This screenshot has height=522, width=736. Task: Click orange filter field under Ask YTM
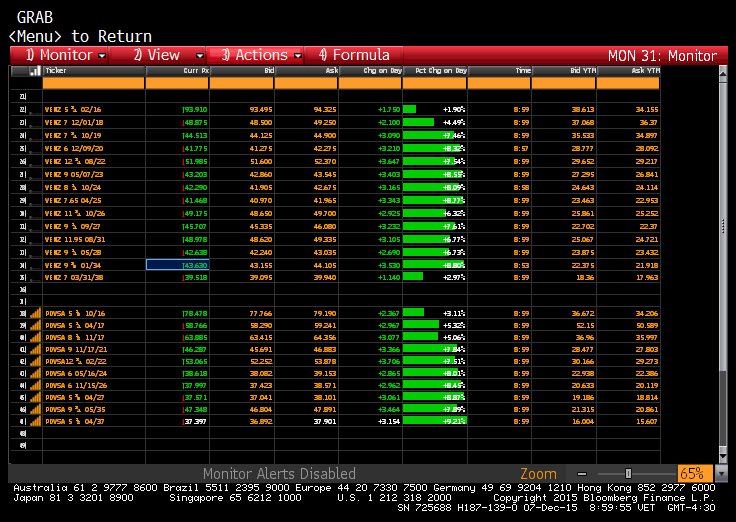pos(628,84)
